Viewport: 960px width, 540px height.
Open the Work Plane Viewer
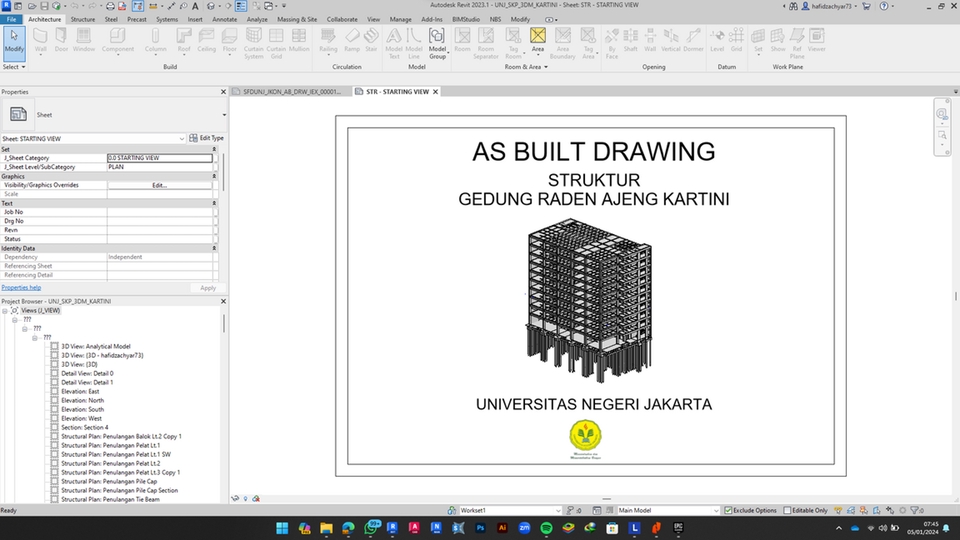point(817,41)
